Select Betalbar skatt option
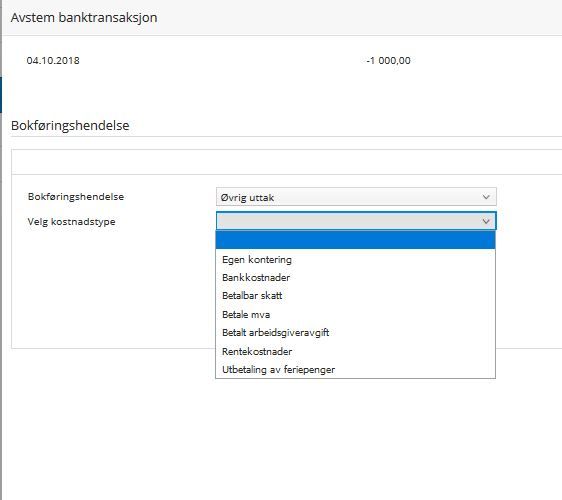562x500 pixels. (x=355, y=296)
